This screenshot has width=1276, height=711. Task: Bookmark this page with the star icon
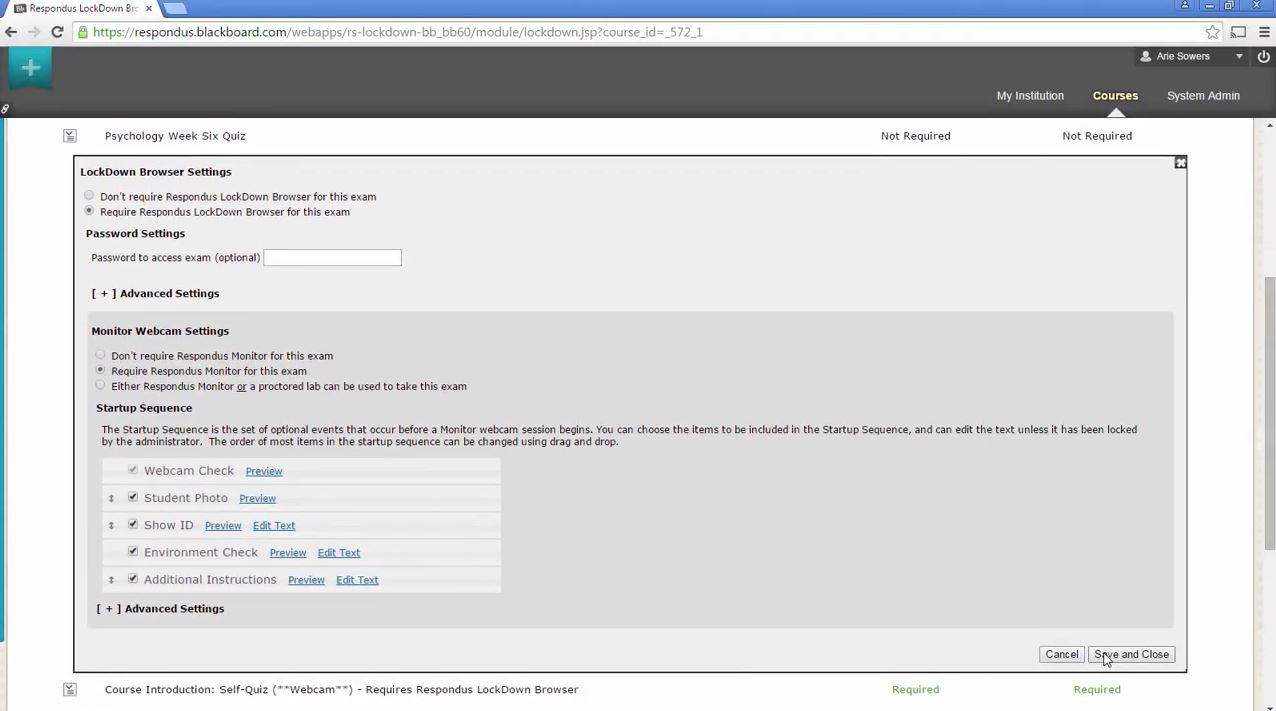pos(1212,32)
